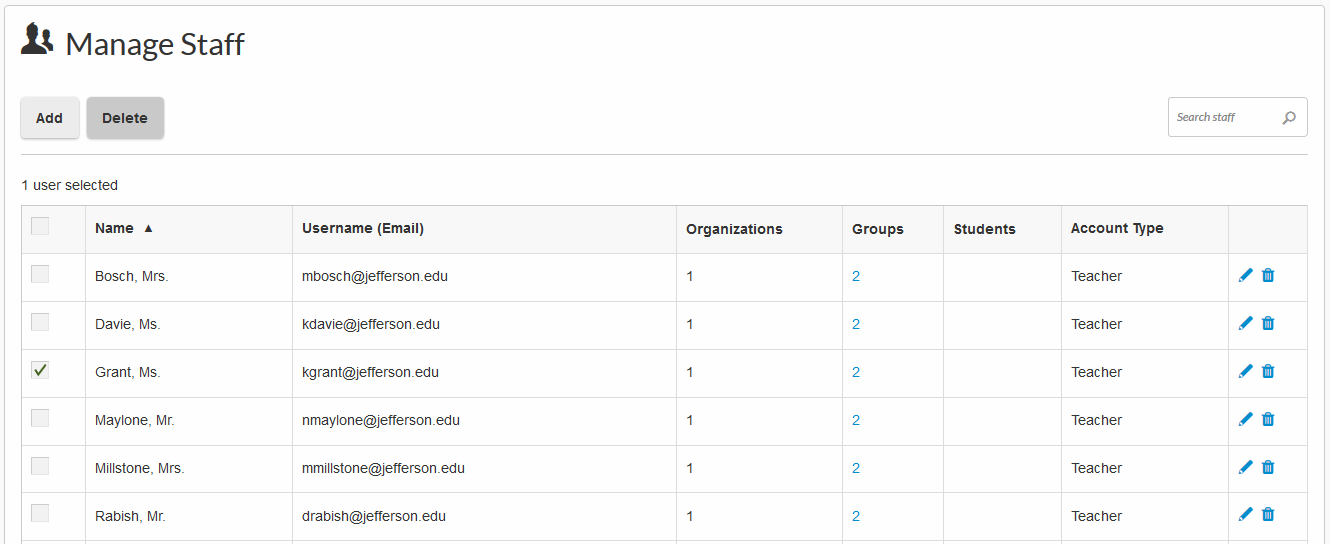Select the Bosch, Mrs. checkbox
Viewport: 1330px width, 544px height.
tap(40, 274)
